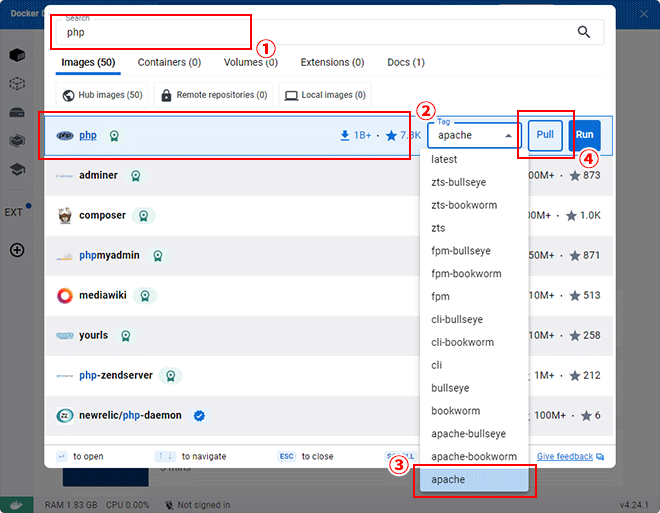Choose the apache-bullseye tag option
This screenshot has height=513, width=660.
pyautogui.click(x=474, y=434)
